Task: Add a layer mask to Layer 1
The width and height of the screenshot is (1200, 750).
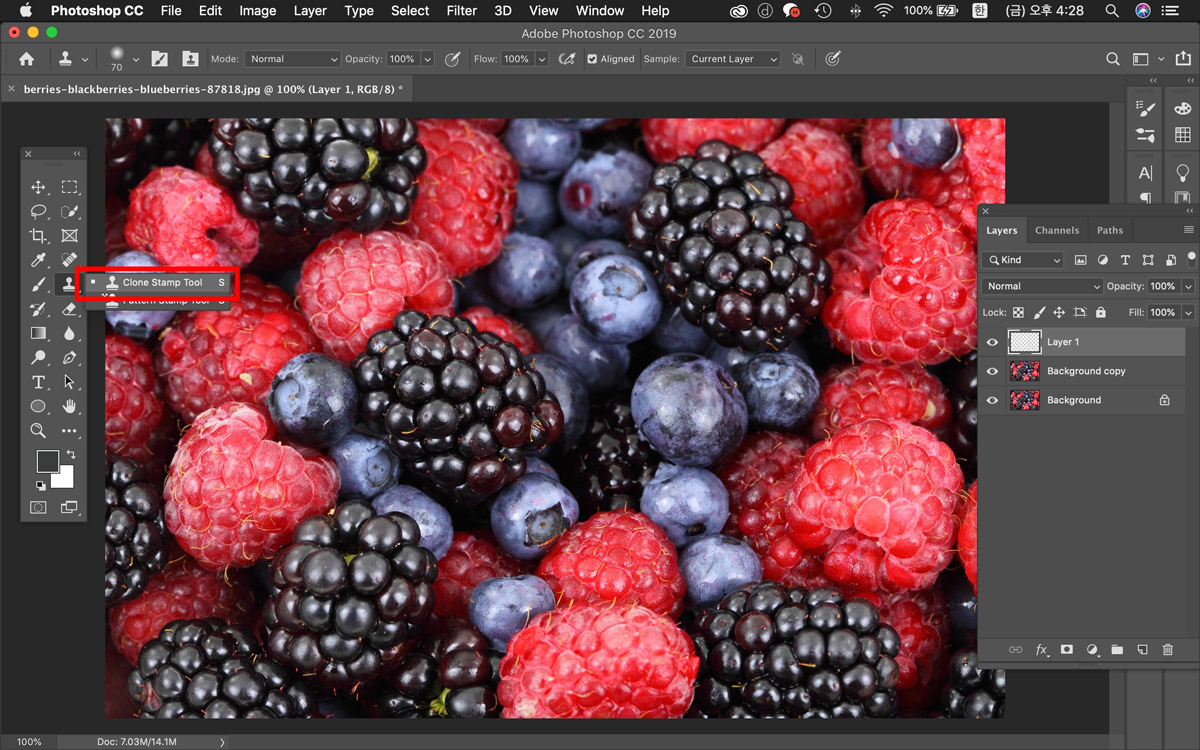Action: click(1066, 650)
